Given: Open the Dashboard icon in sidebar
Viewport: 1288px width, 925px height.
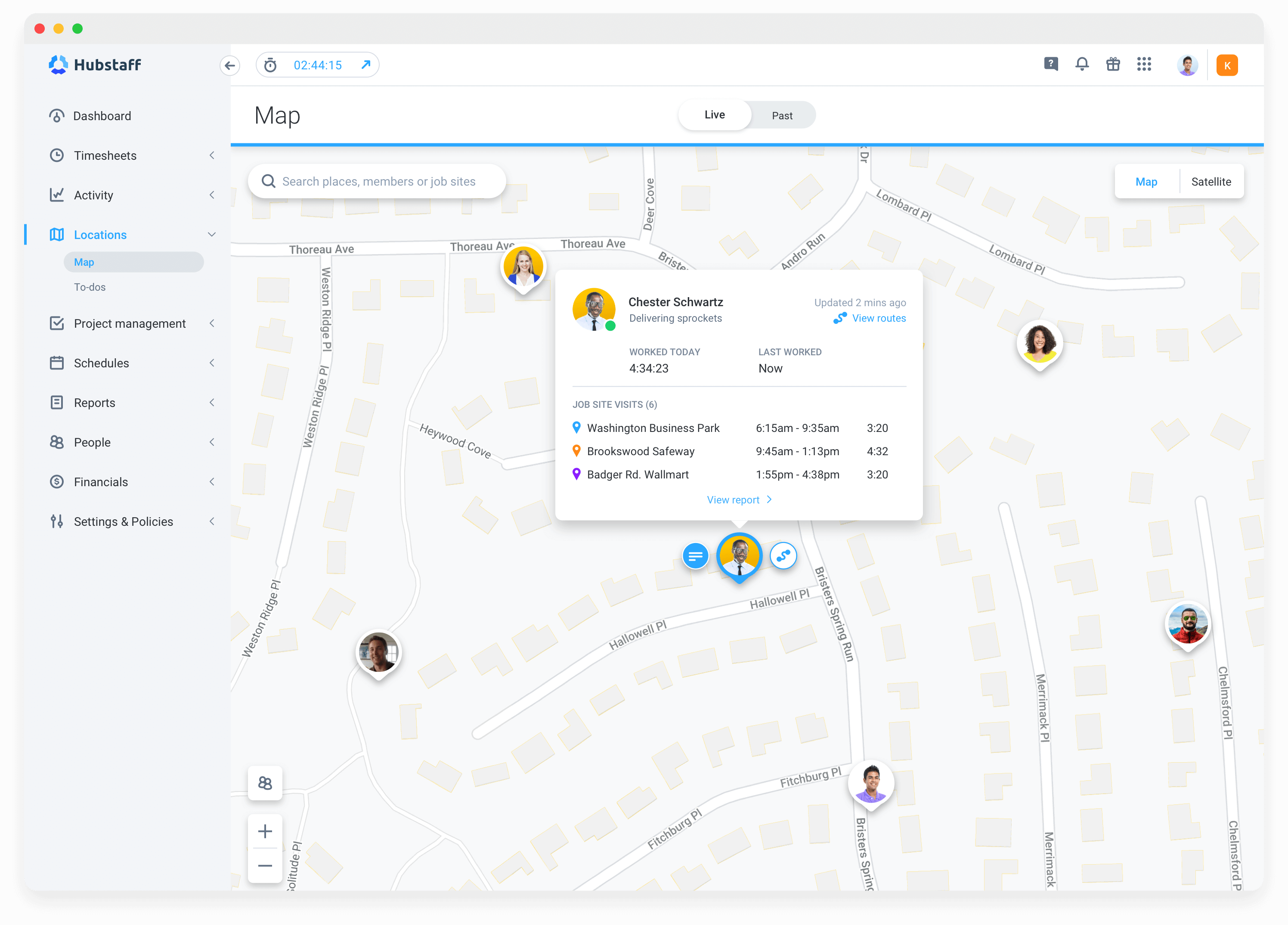Looking at the screenshot, I should point(57,115).
